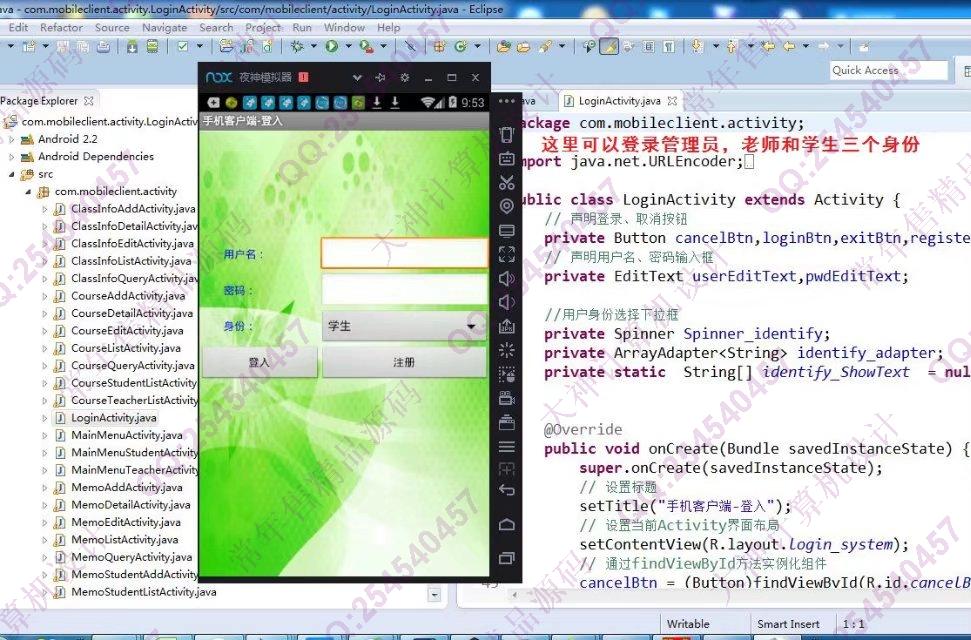Click Nox fullscreen icon in sidebar
971x640 pixels.
(x=507, y=254)
